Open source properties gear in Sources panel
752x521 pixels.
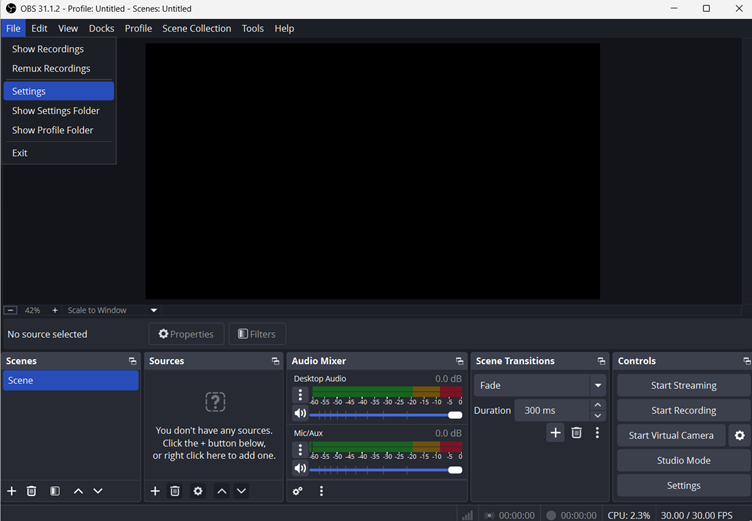point(198,491)
